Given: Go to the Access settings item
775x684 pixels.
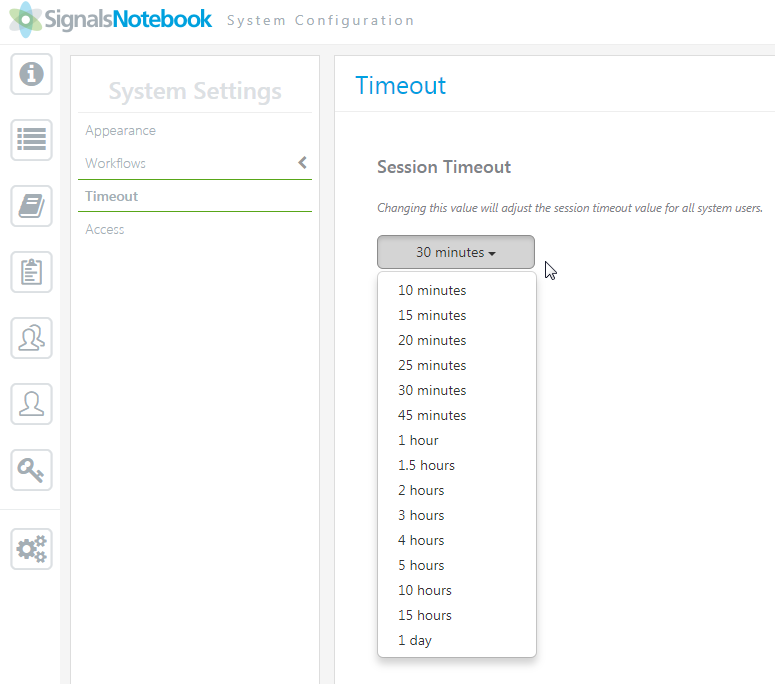Looking at the screenshot, I should click(105, 229).
